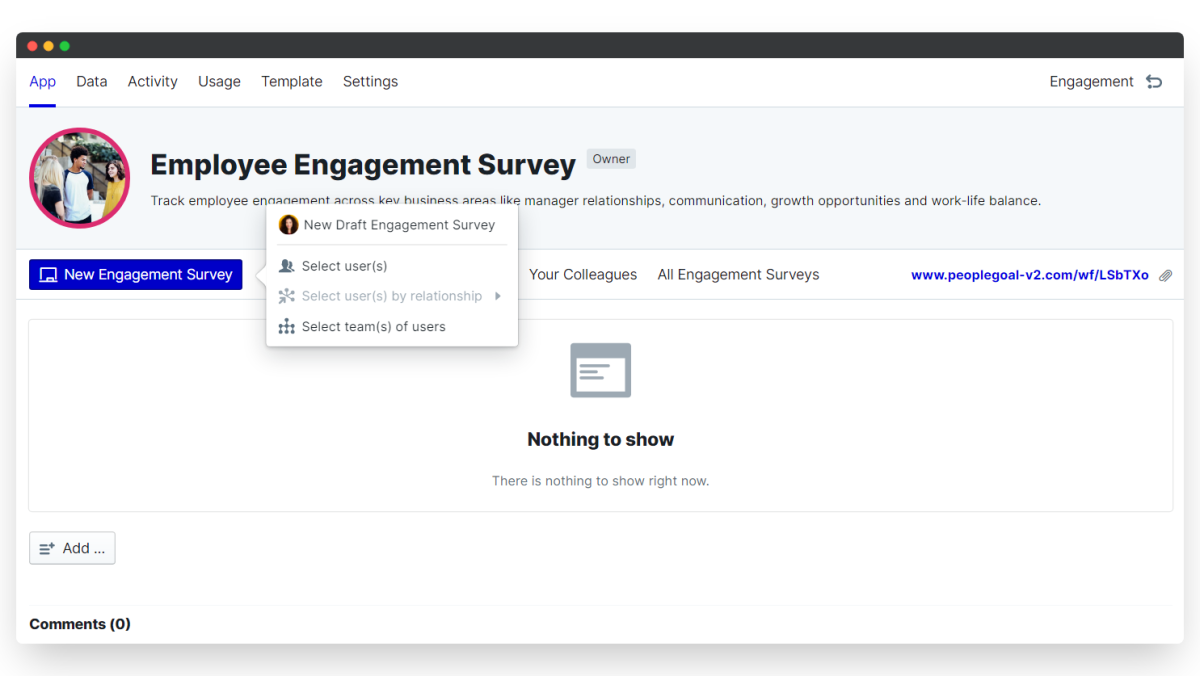Go to the Usage tab

click(x=219, y=82)
